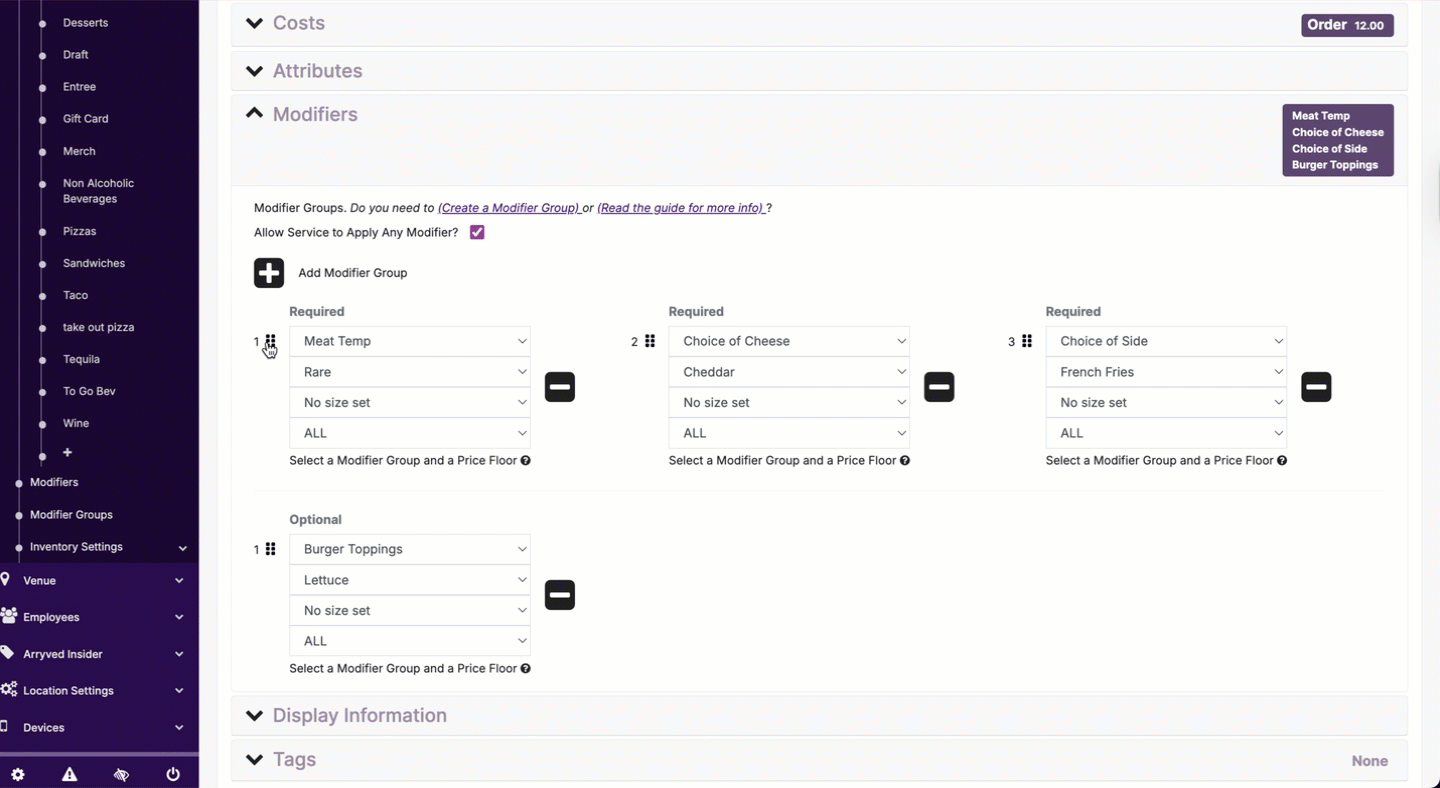This screenshot has height=788, width=1440.
Task: Click the Create a Modifier Group link
Action: point(508,208)
